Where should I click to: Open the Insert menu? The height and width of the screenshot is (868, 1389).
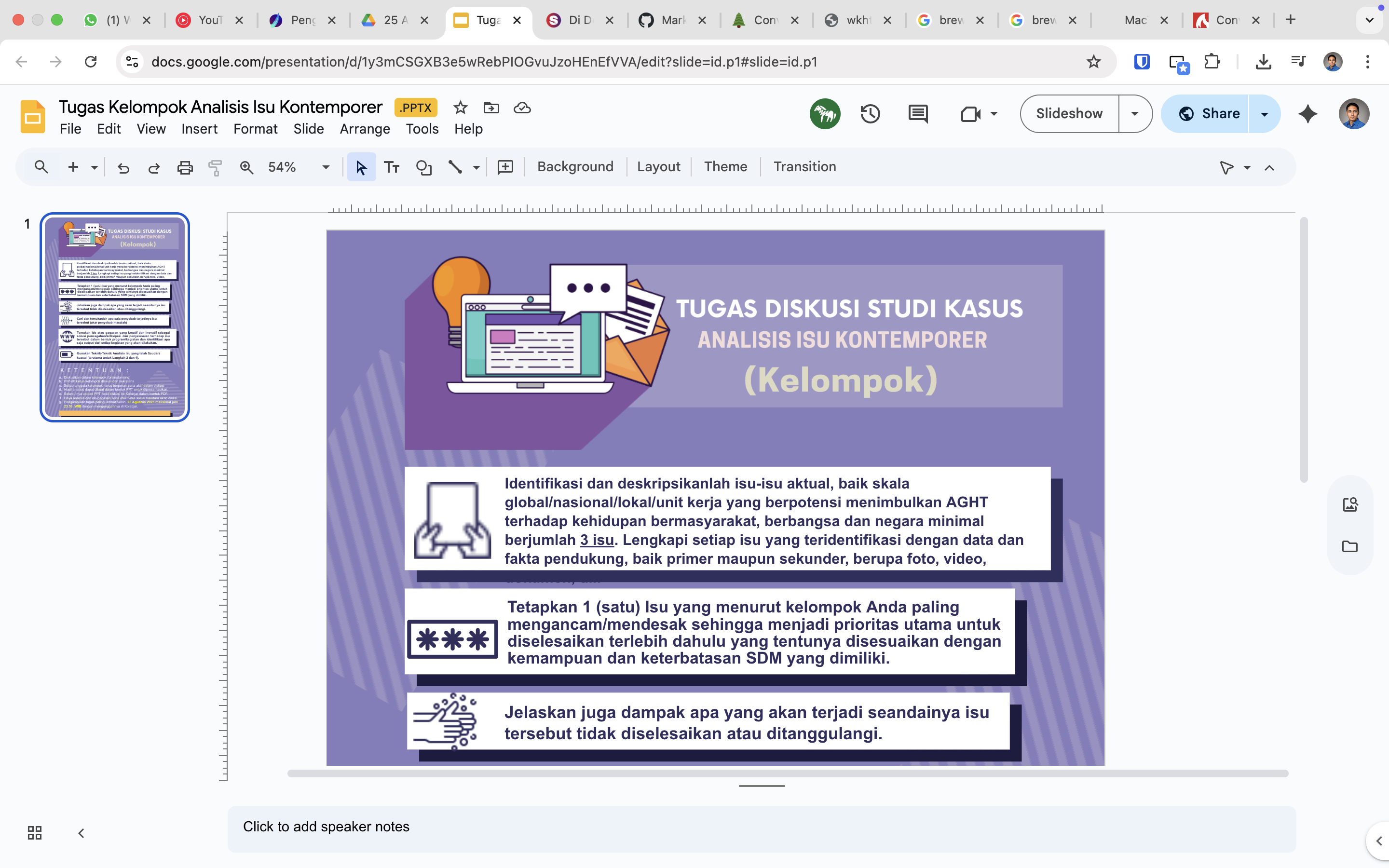click(x=199, y=129)
